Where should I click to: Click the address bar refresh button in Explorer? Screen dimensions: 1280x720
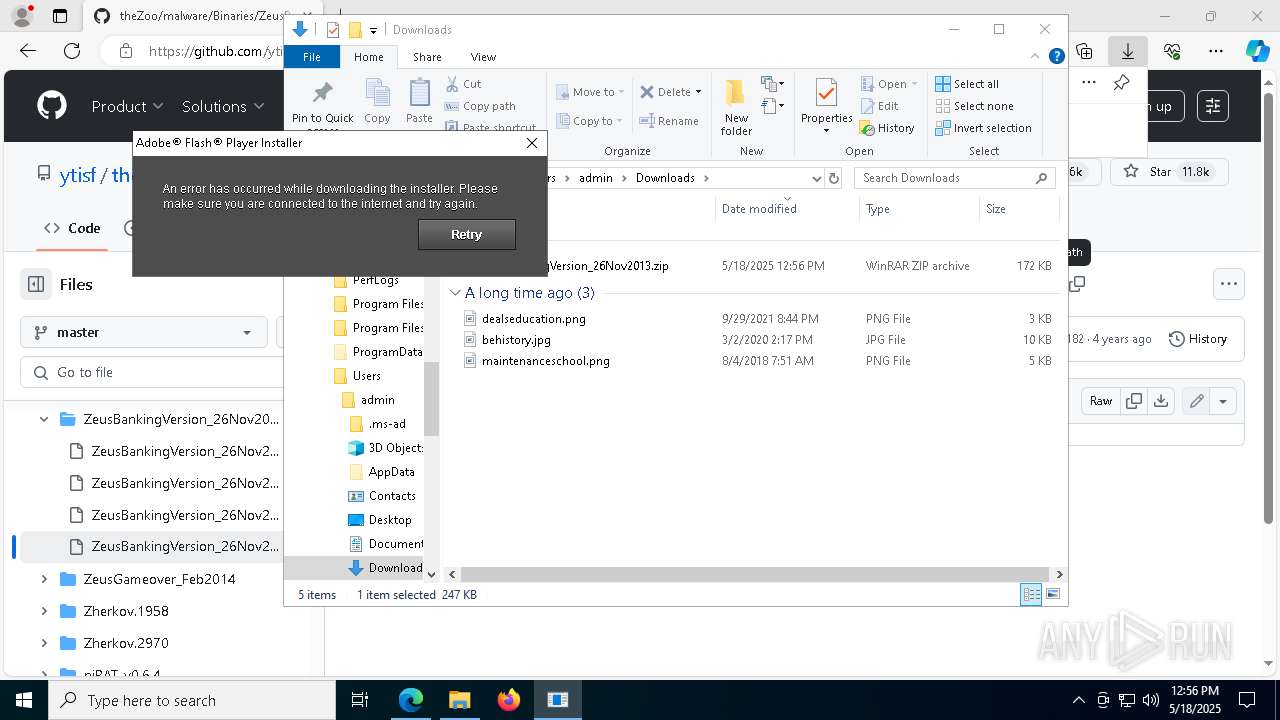coord(834,178)
